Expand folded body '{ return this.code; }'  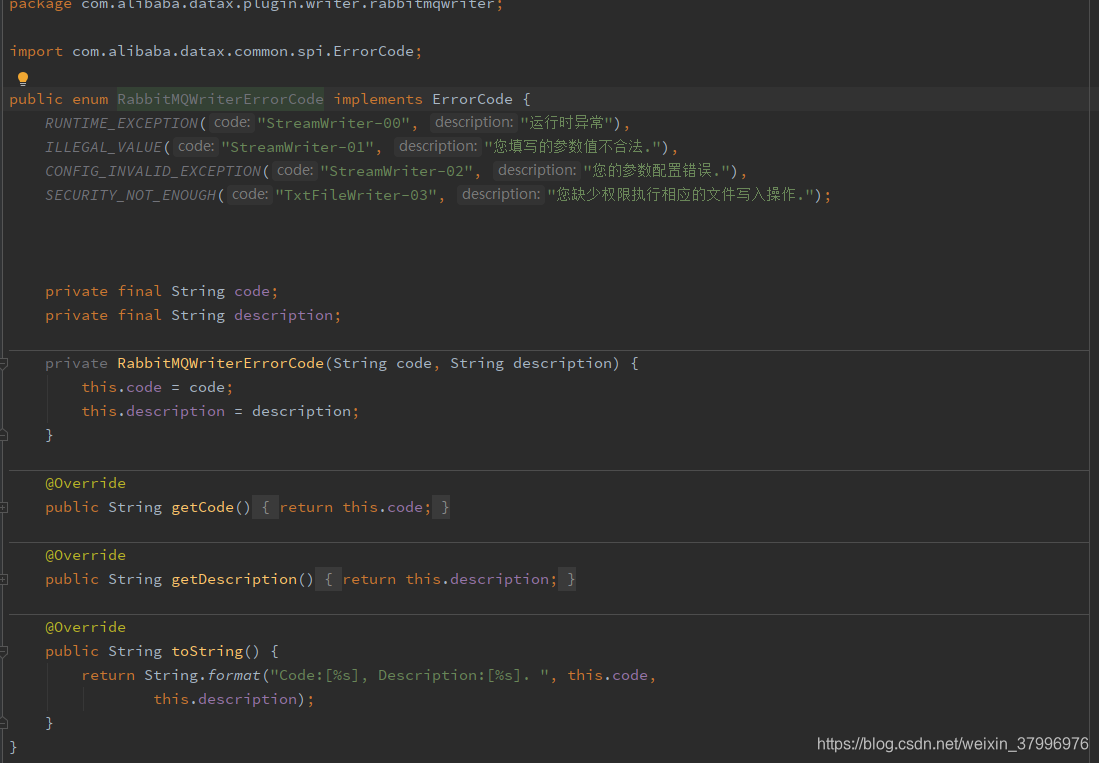tap(350, 507)
